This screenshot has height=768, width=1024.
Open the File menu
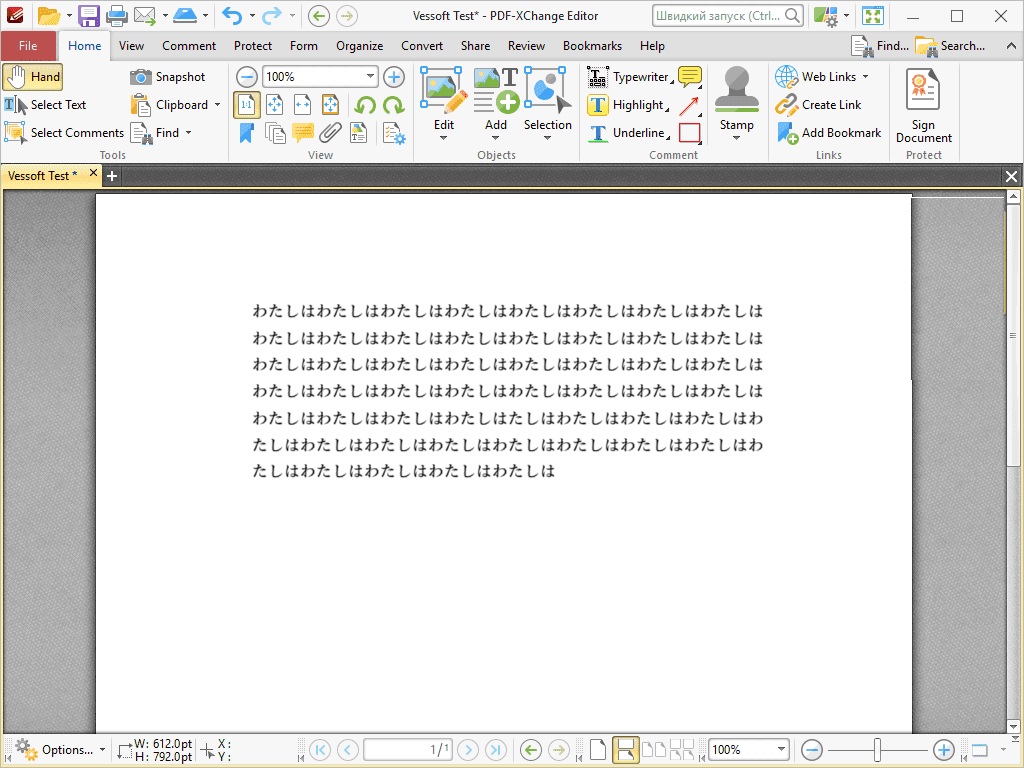28,46
